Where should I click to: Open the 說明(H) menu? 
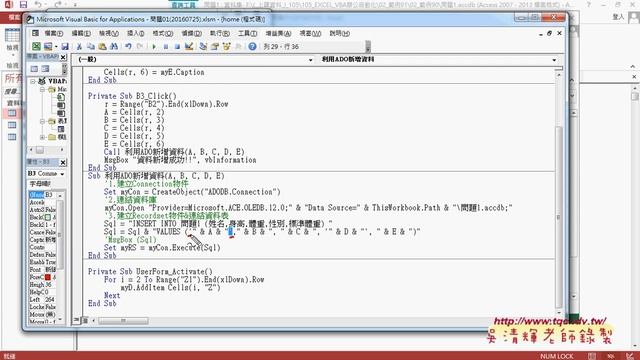click(x=340, y=33)
